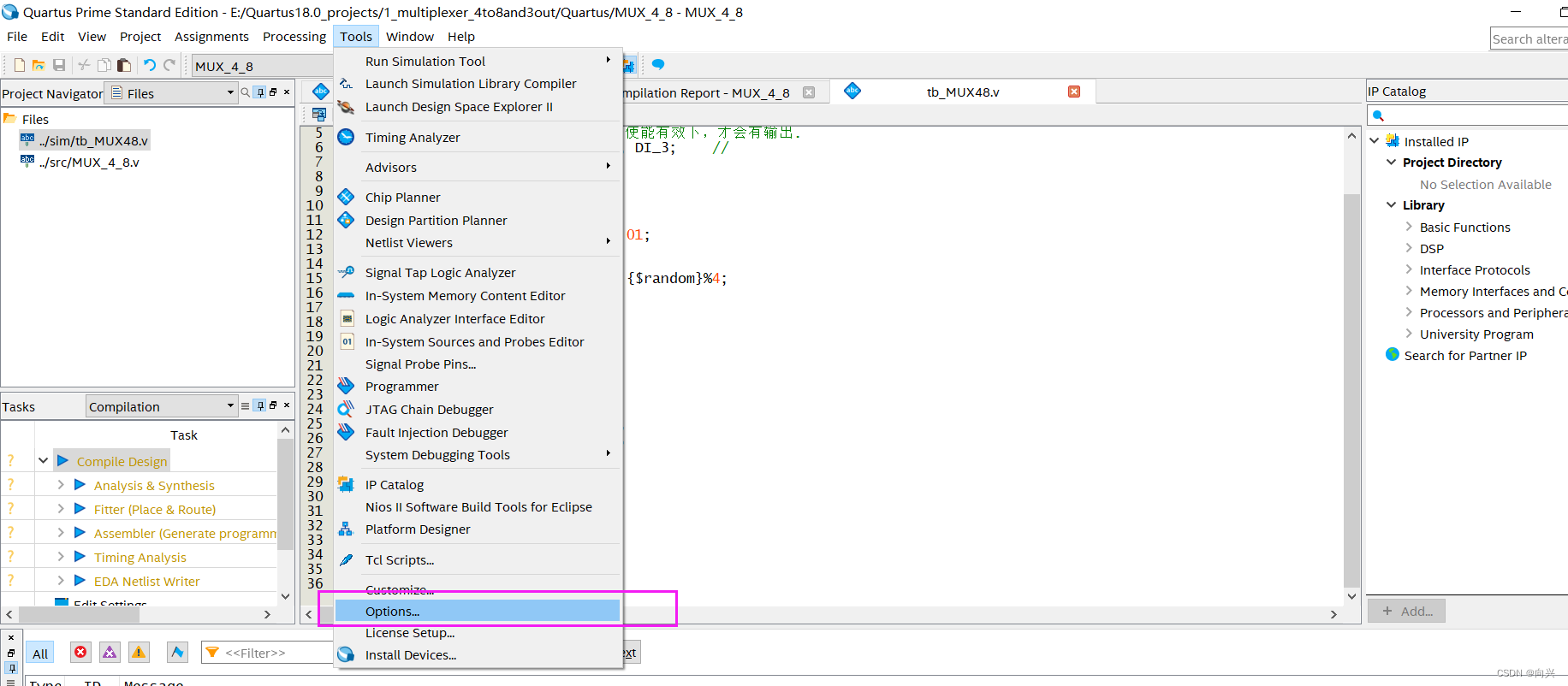1568x686 pixels.
Task: Close the tb_MUX48.v tab
Action: point(1074,92)
